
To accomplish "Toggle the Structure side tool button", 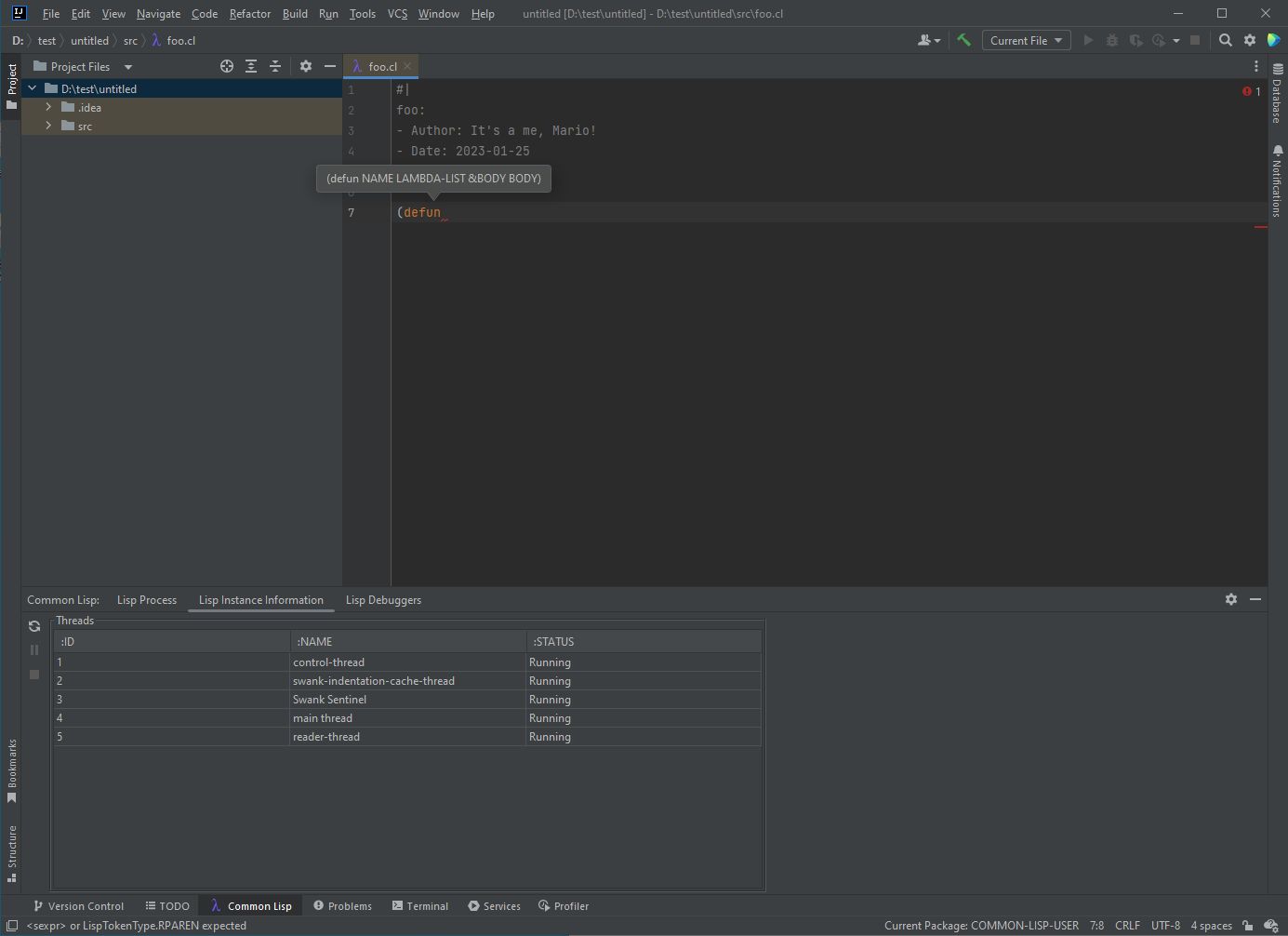I will [x=11, y=853].
